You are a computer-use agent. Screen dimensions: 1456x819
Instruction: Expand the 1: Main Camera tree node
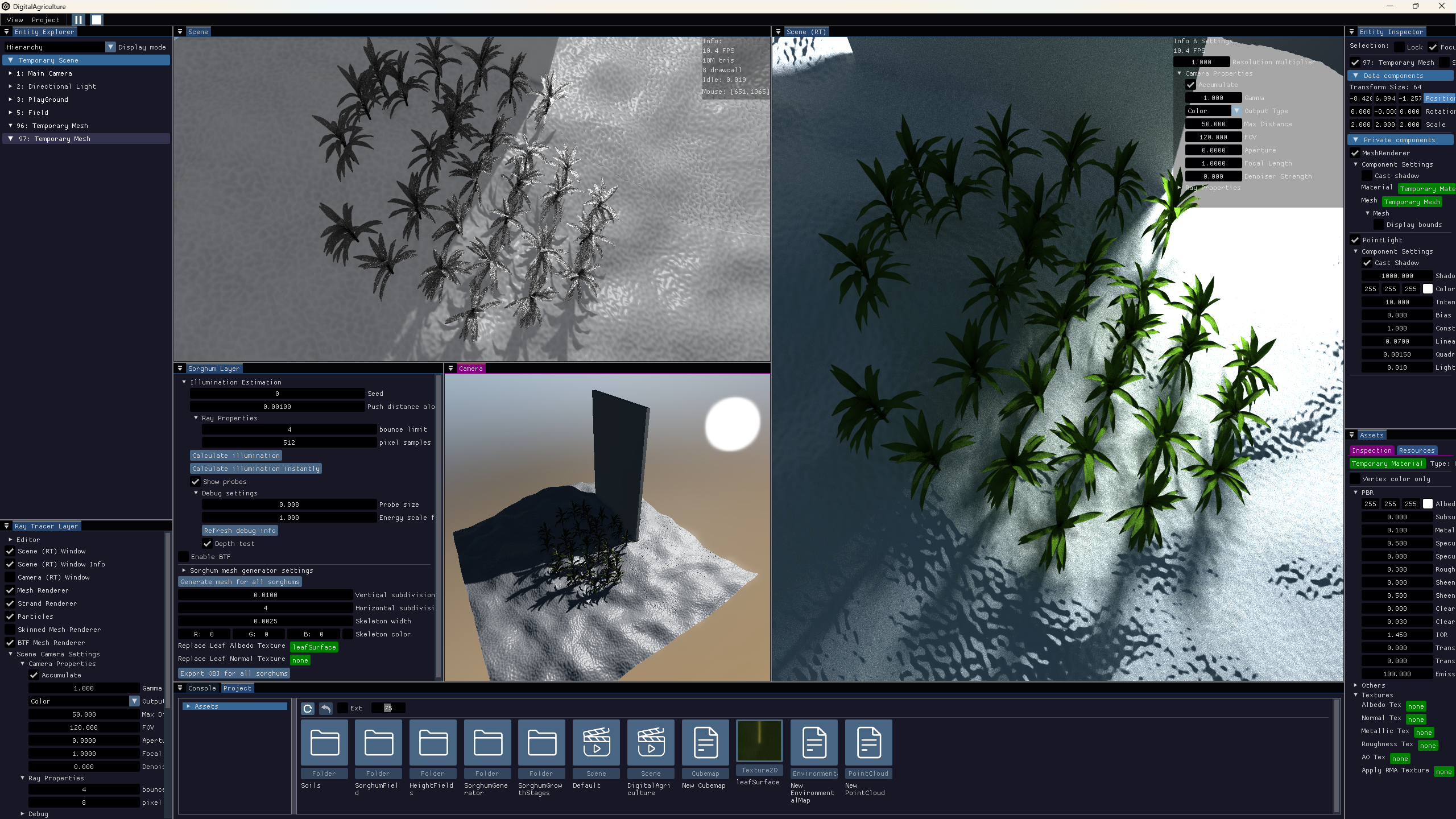pos(10,73)
